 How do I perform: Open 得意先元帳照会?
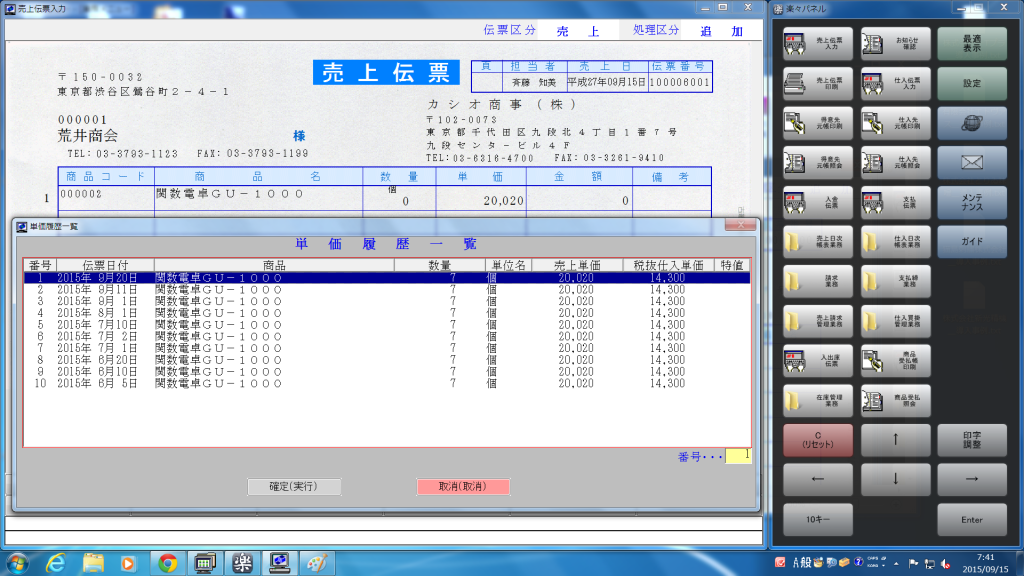[818, 163]
